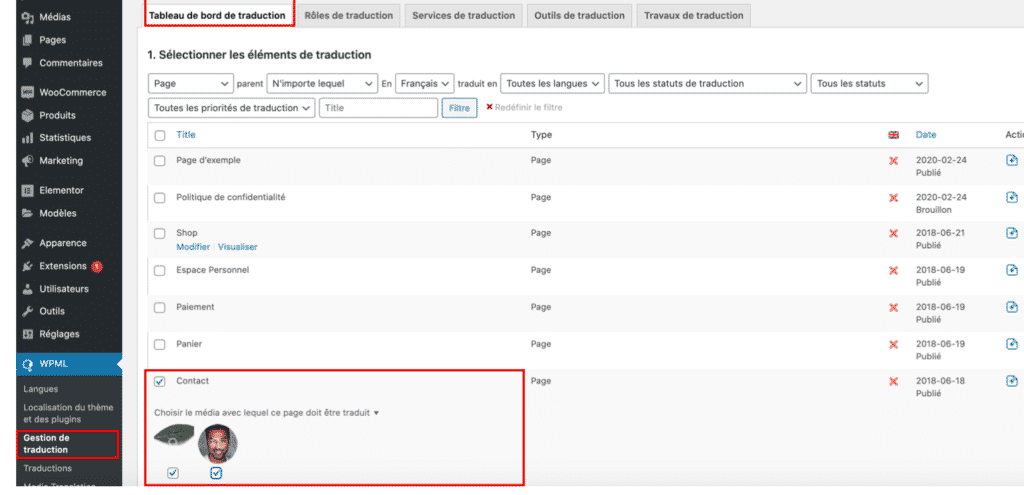Open Tous les statuts de traduction dropdown

(x=707, y=84)
